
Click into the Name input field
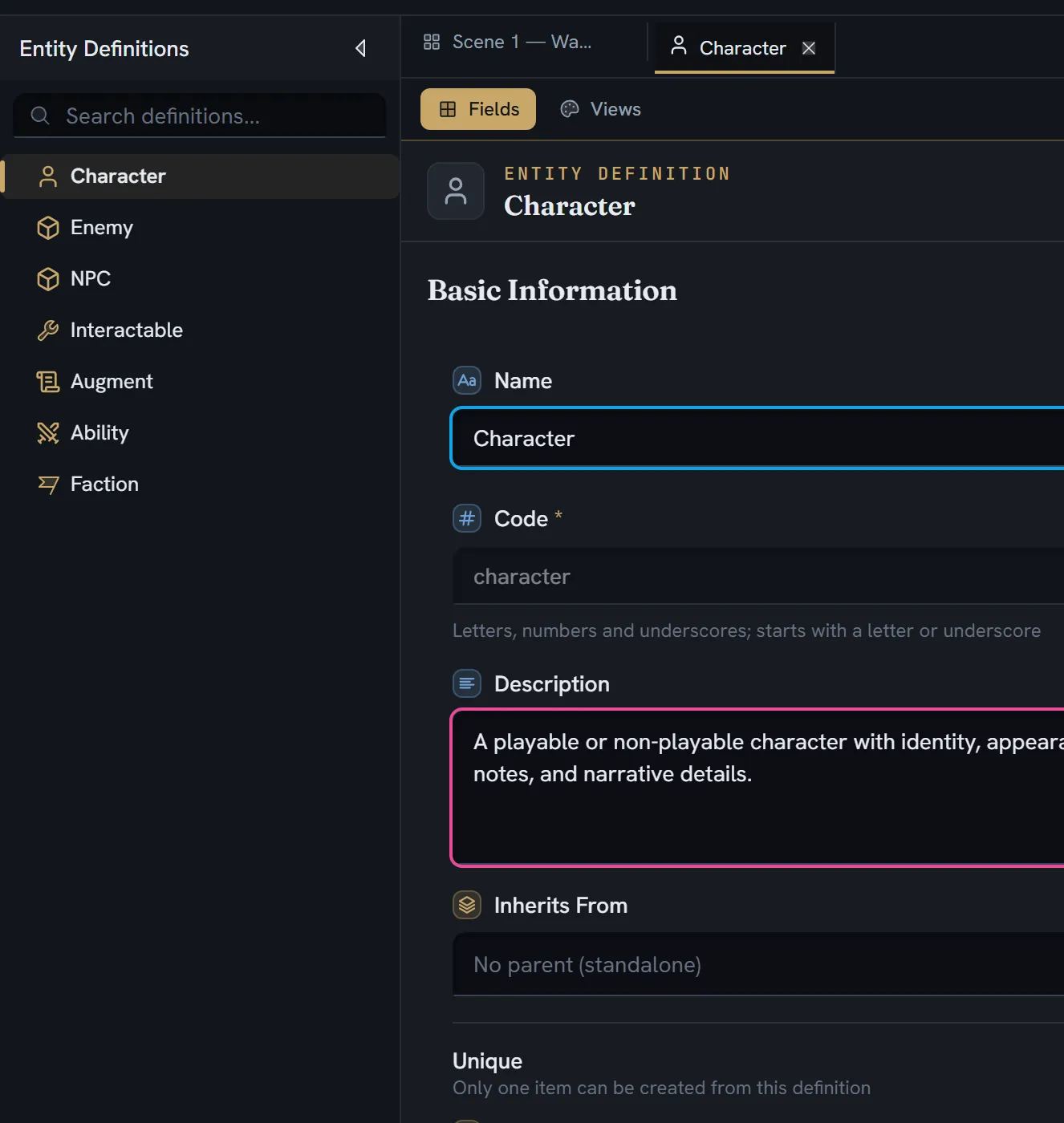758,438
